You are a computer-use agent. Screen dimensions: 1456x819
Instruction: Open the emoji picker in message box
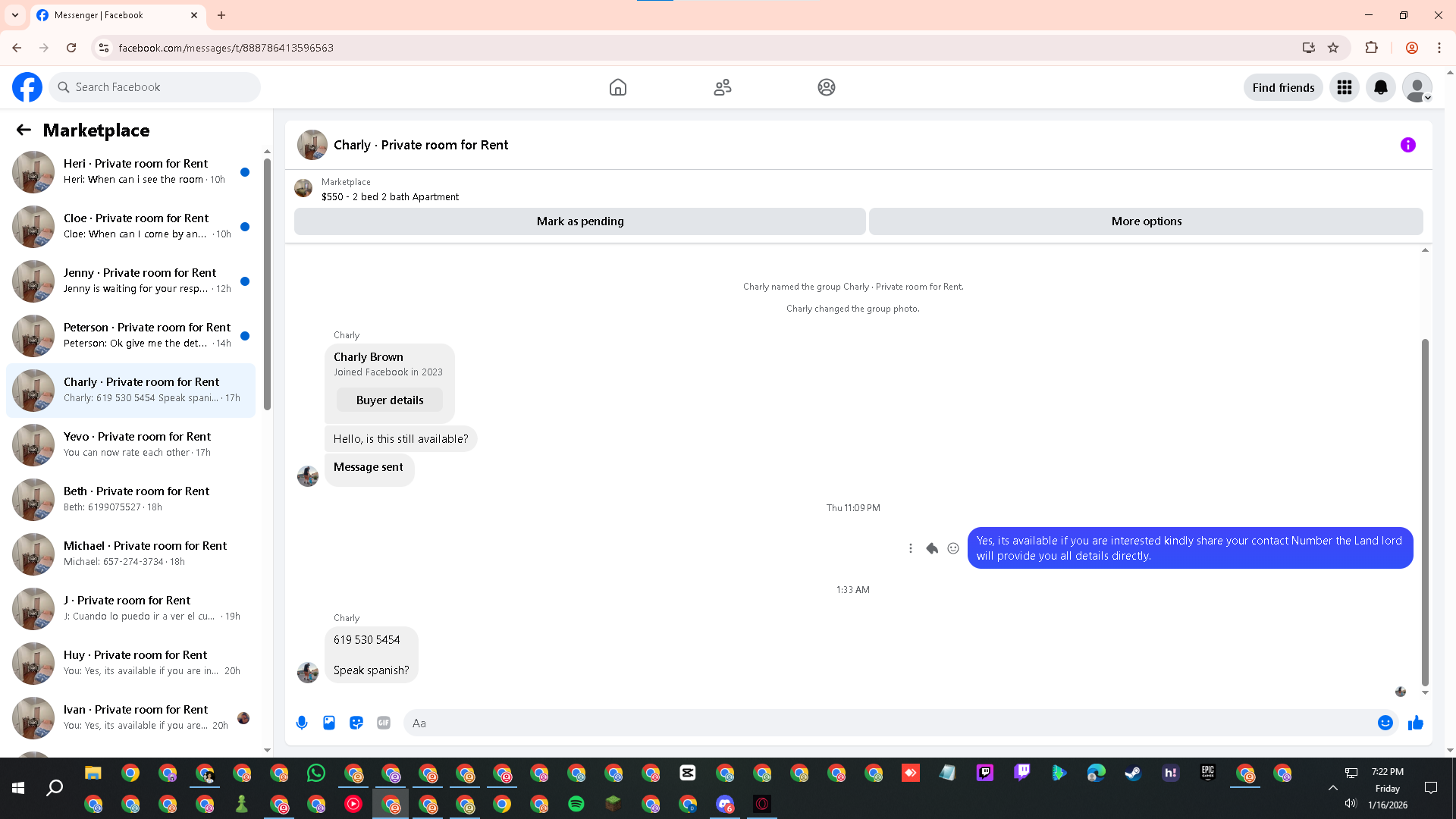pos(1385,723)
